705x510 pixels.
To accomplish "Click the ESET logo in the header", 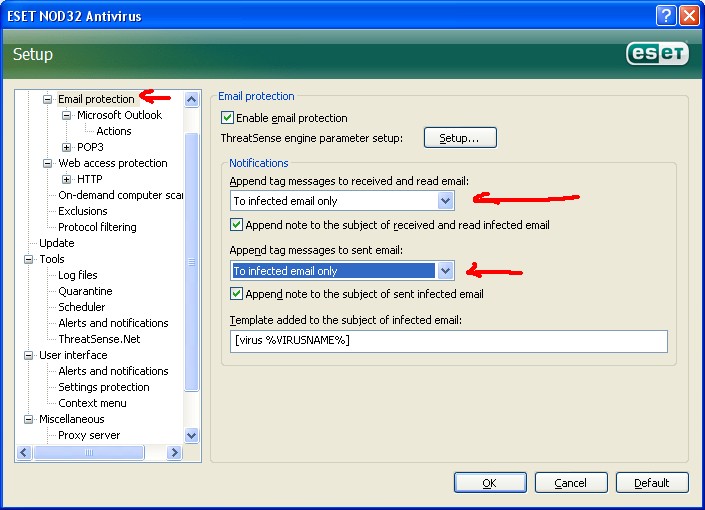I will click(x=657, y=54).
